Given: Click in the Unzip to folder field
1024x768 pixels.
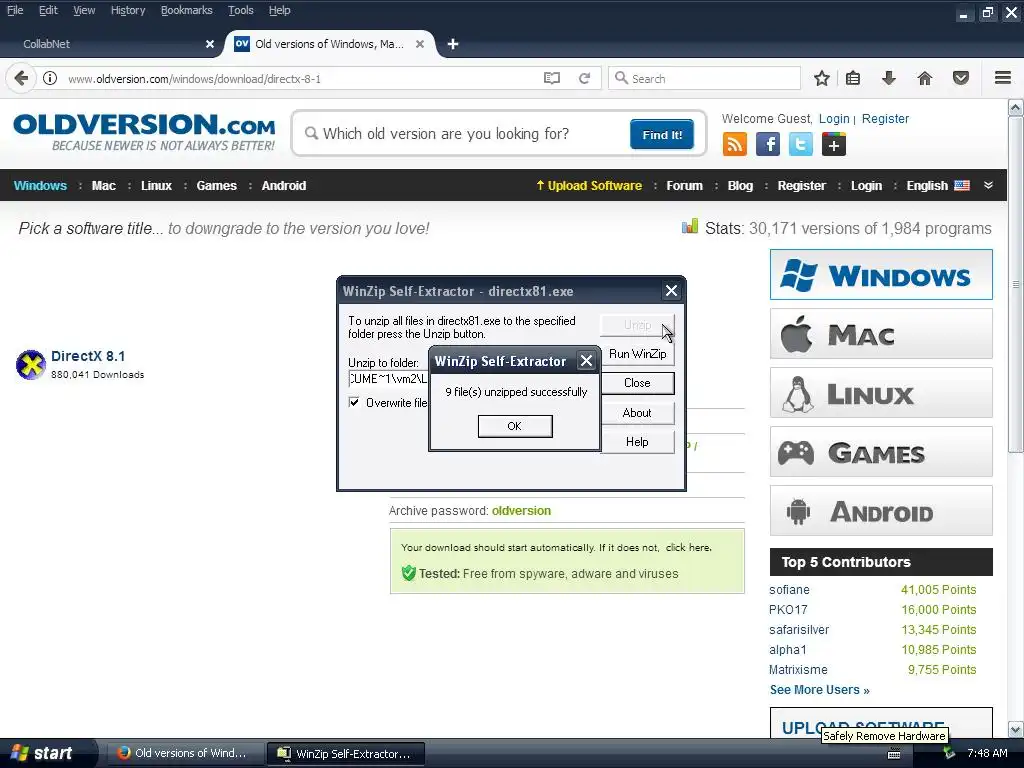Looking at the screenshot, I should point(389,379).
